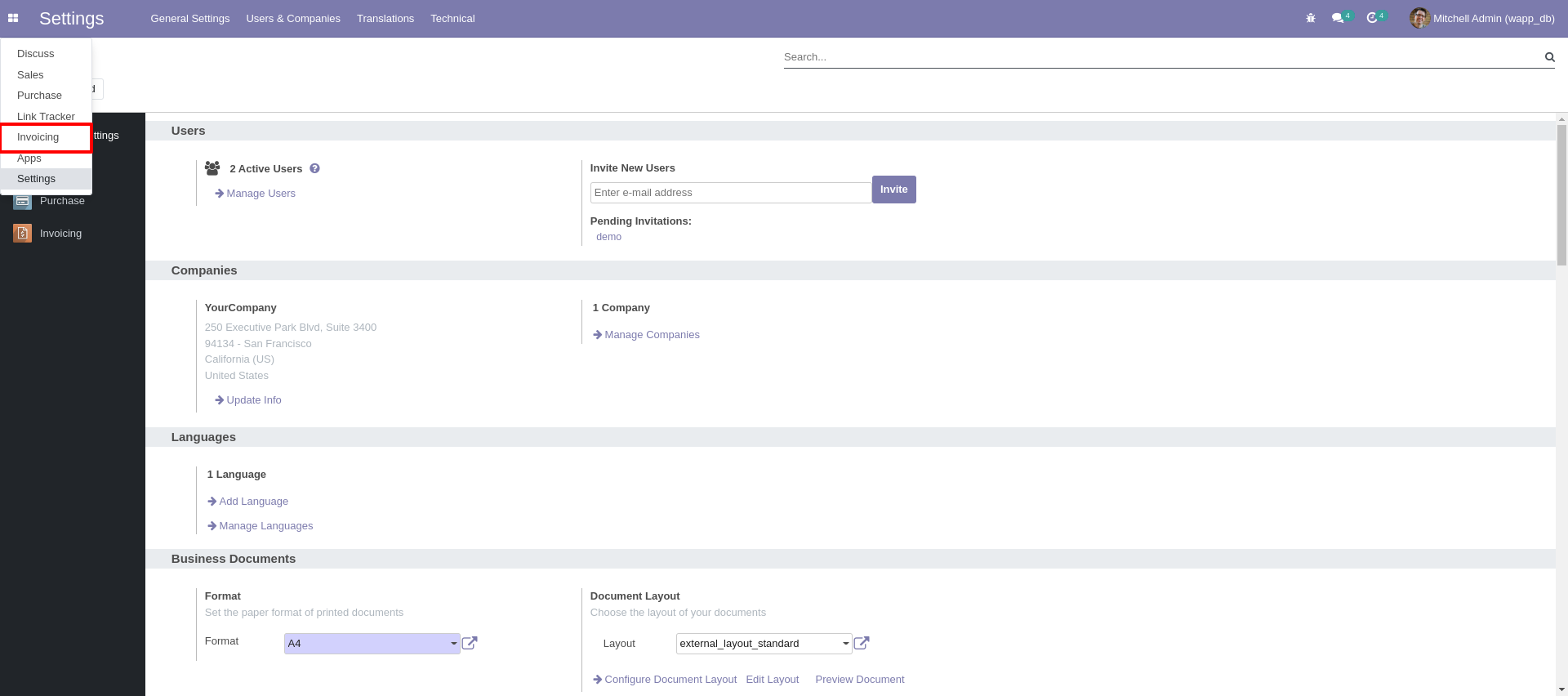Click the debug bug icon
The width and height of the screenshot is (1568, 696).
tap(1311, 18)
